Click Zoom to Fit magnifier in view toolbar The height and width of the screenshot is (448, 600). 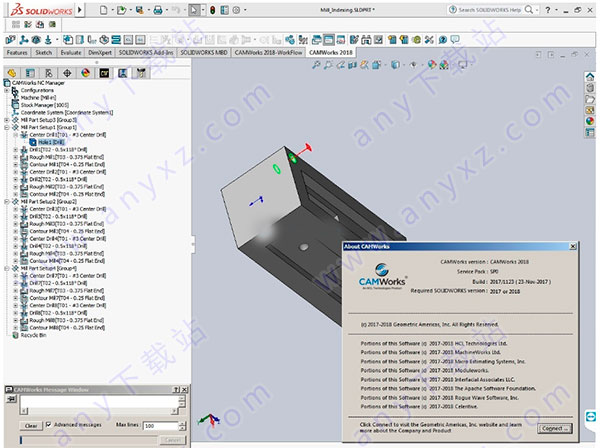pyautogui.click(x=316, y=65)
